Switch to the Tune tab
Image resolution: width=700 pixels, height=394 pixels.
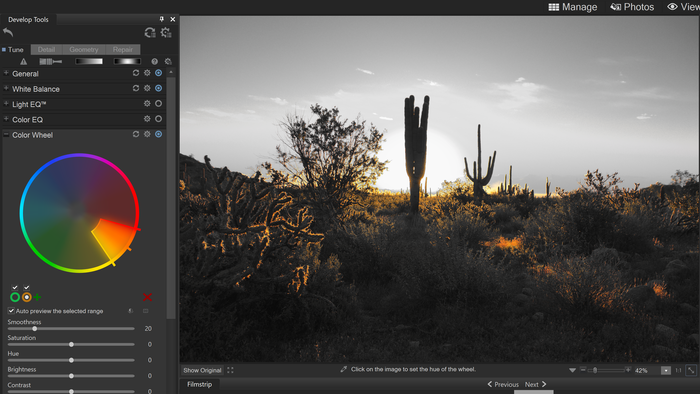15,50
